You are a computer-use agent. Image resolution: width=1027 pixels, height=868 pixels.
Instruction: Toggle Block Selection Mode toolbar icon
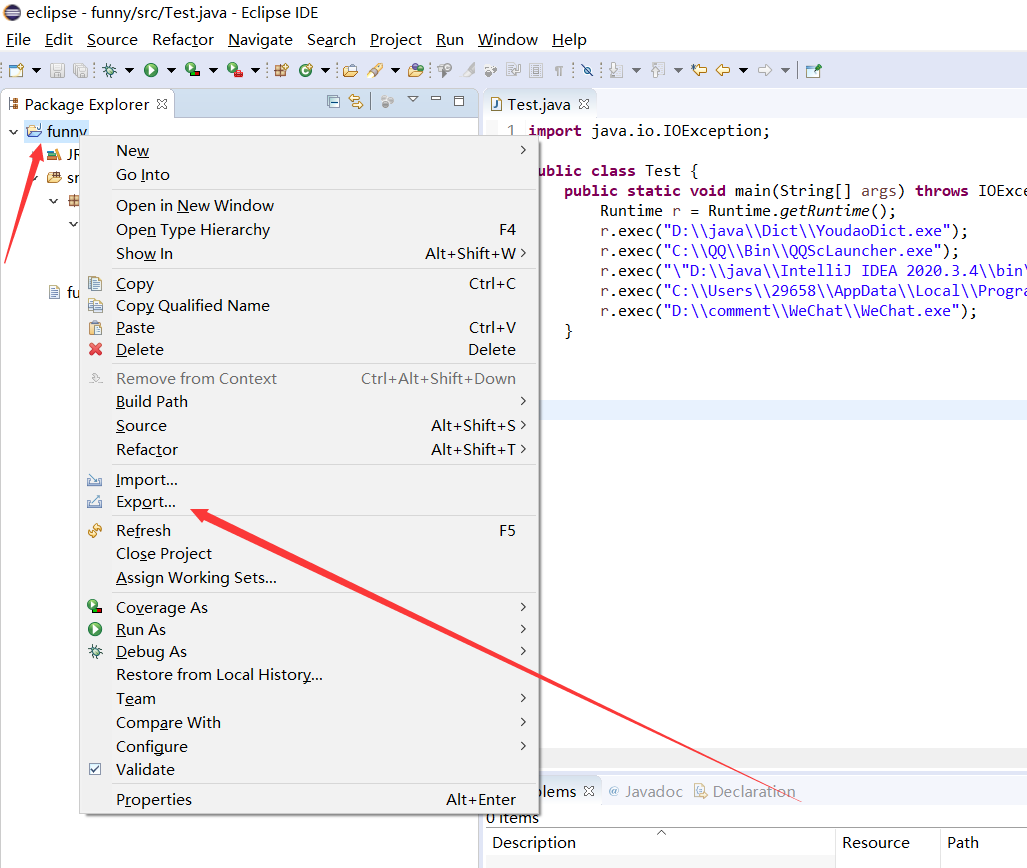536,70
